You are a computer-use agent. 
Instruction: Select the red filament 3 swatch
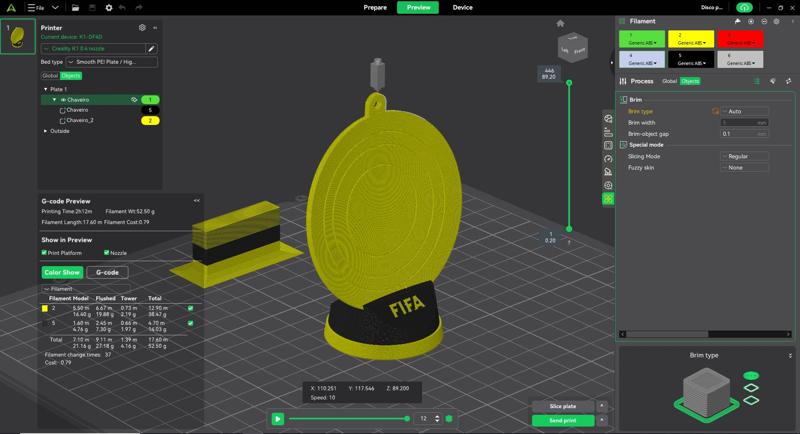(x=740, y=39)
